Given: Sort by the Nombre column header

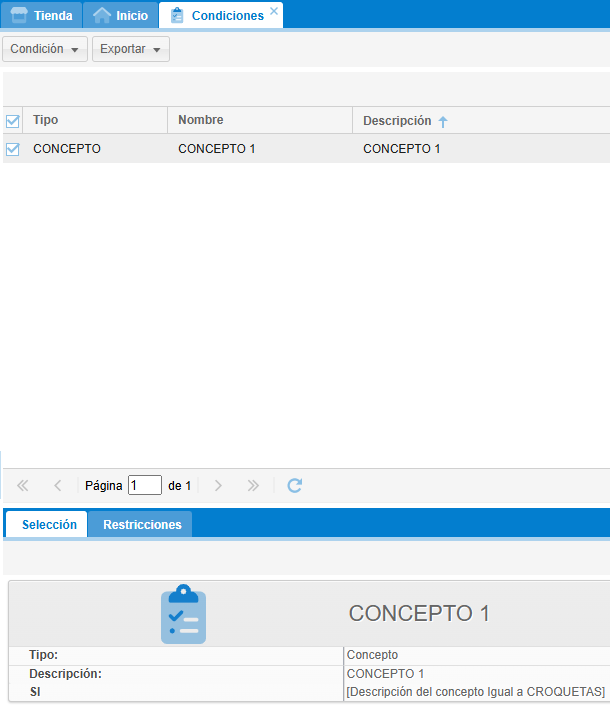Looking at the screenshot, I should click(x=201, y=120).
